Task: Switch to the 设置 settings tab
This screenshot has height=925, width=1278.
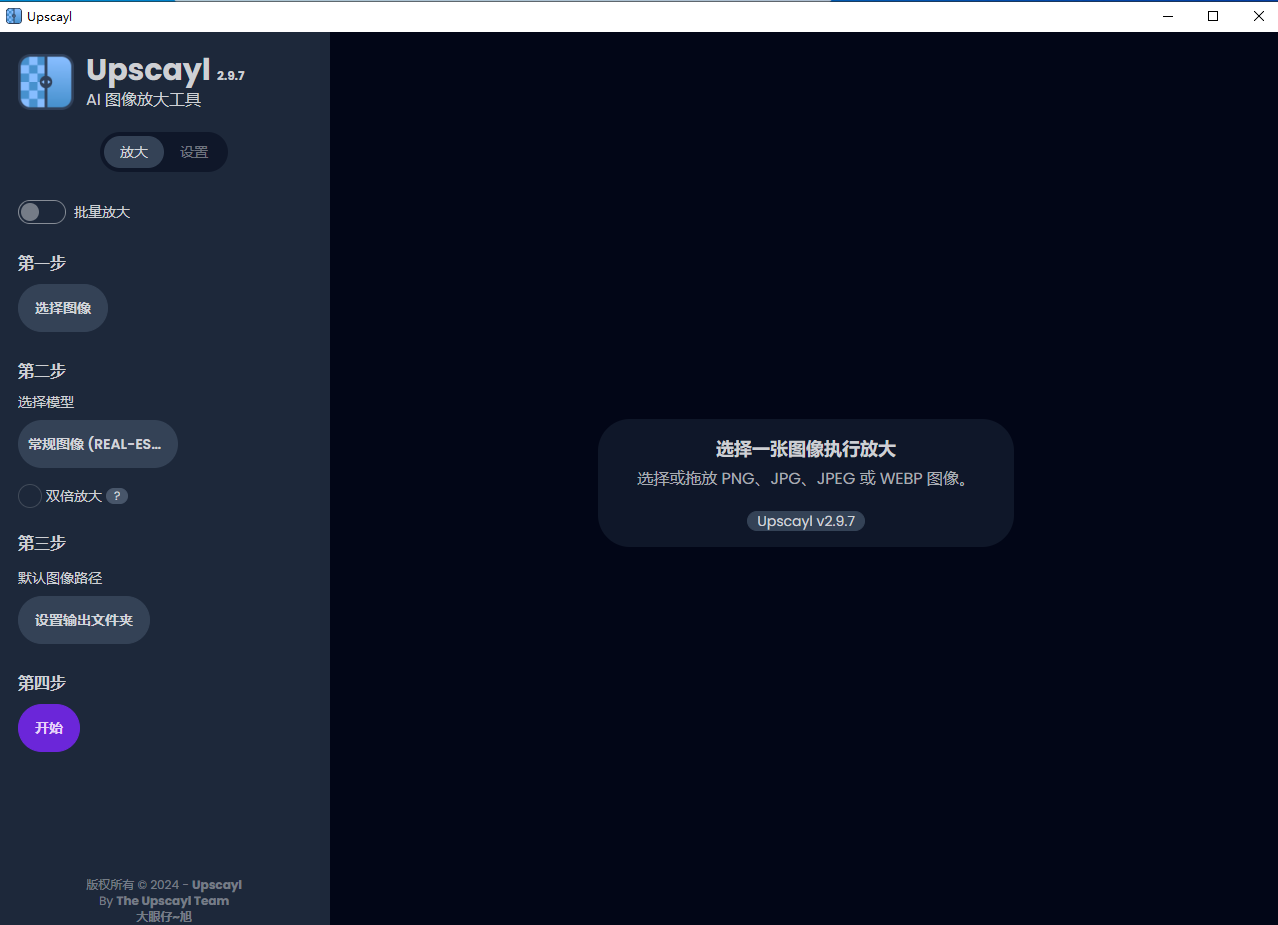Action: [194, 151]
